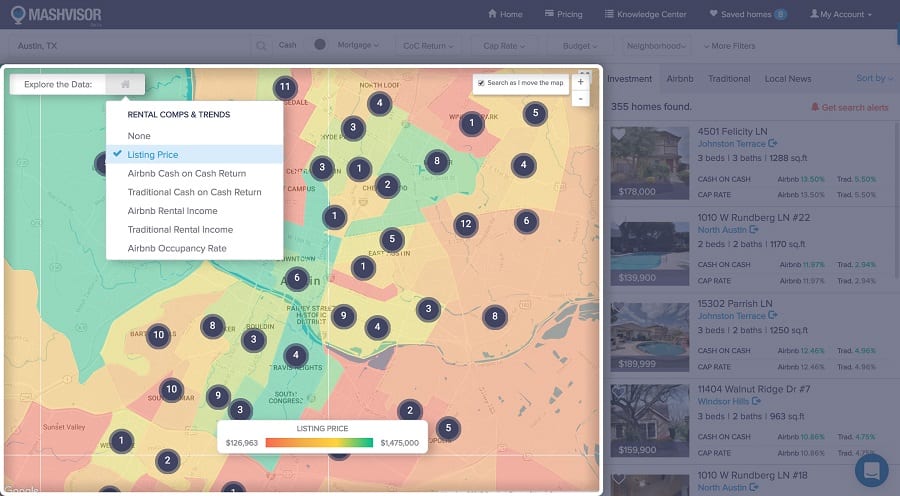This screenshot has width=900, height=496.
Task: Click the home icon beside Explore the Data
Action: (125, 85)
